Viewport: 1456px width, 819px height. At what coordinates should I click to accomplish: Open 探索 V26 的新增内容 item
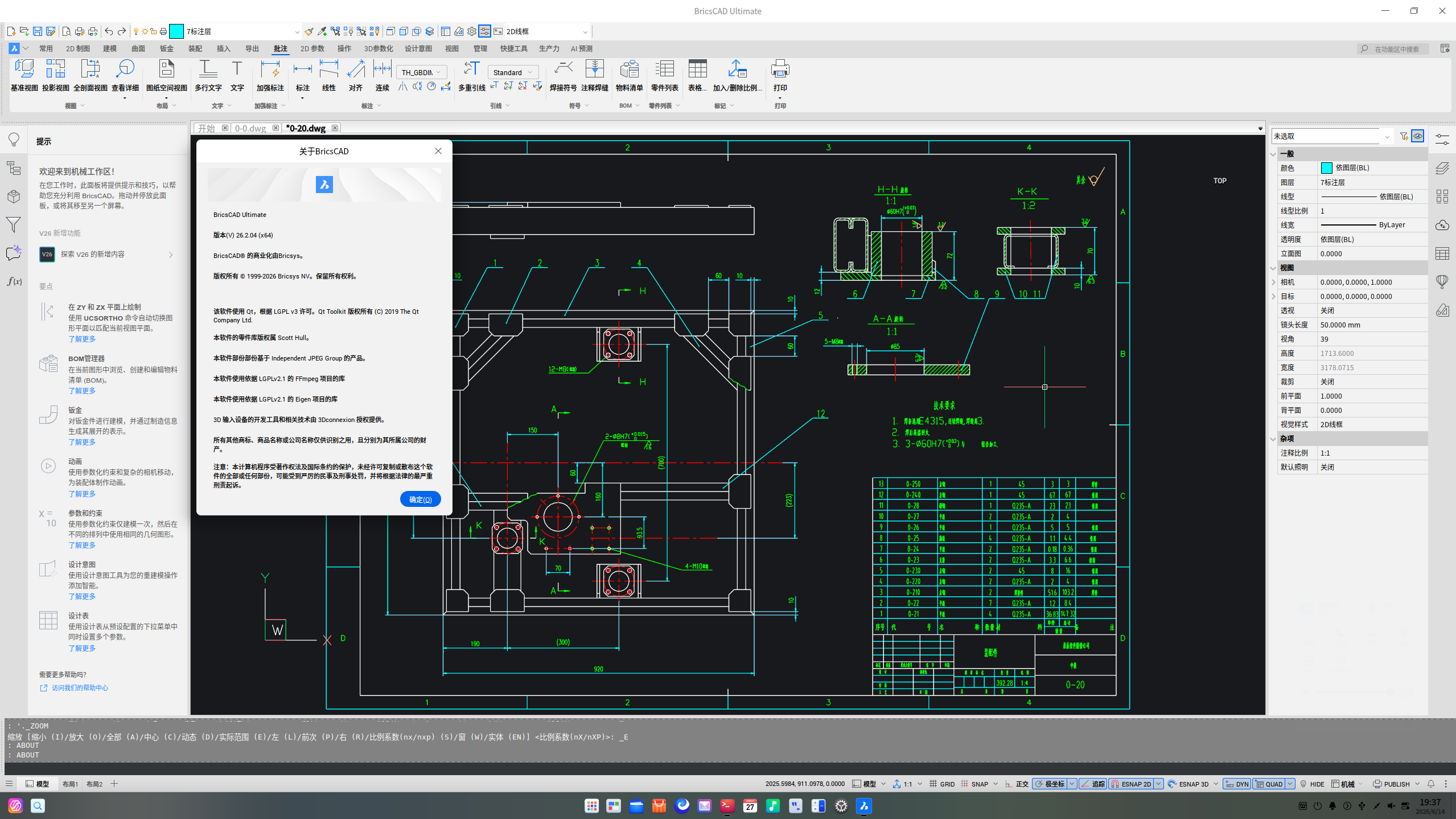pyautogui.click(x=106, y=254)
